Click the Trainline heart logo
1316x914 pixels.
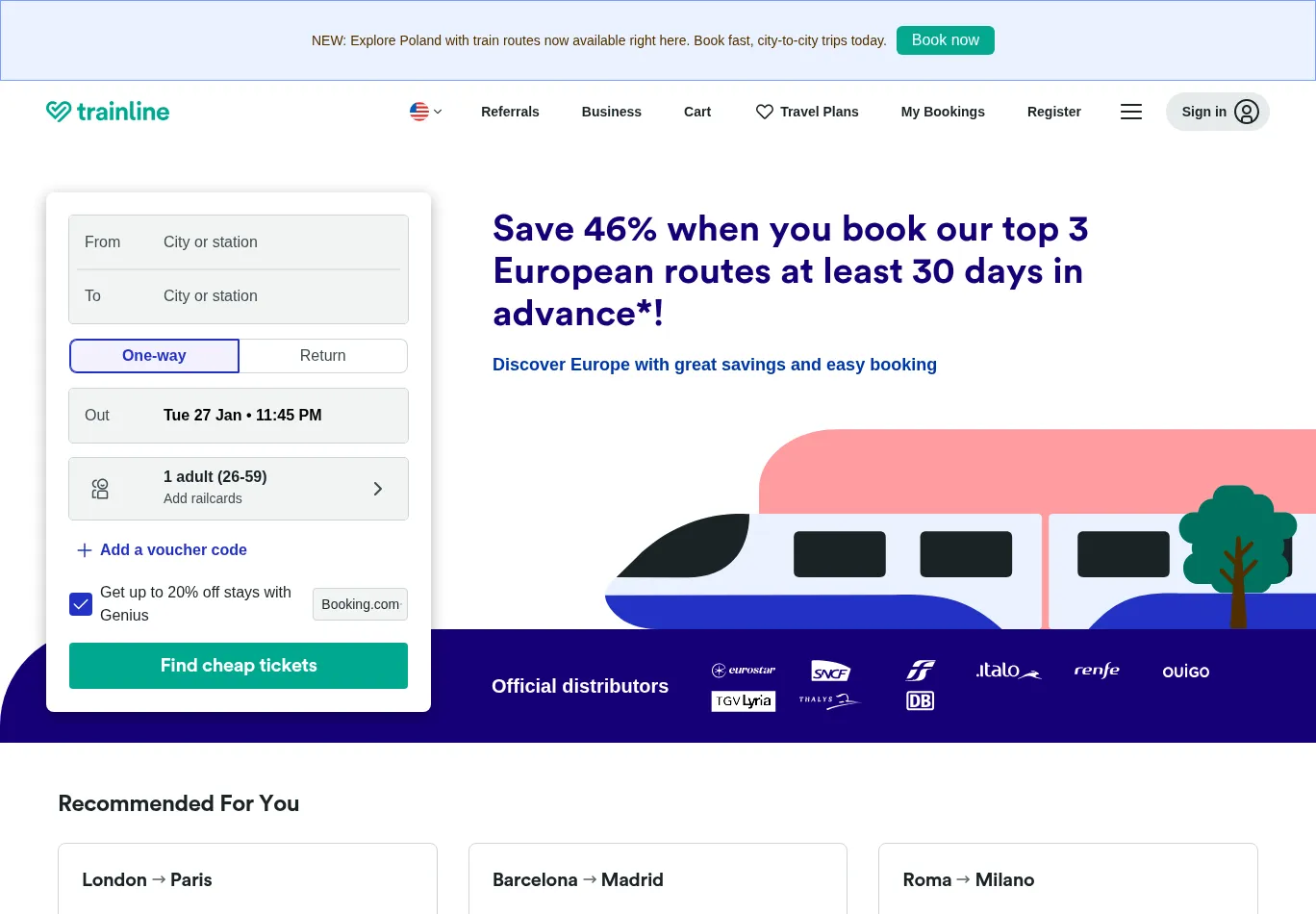tap(59, 112)
